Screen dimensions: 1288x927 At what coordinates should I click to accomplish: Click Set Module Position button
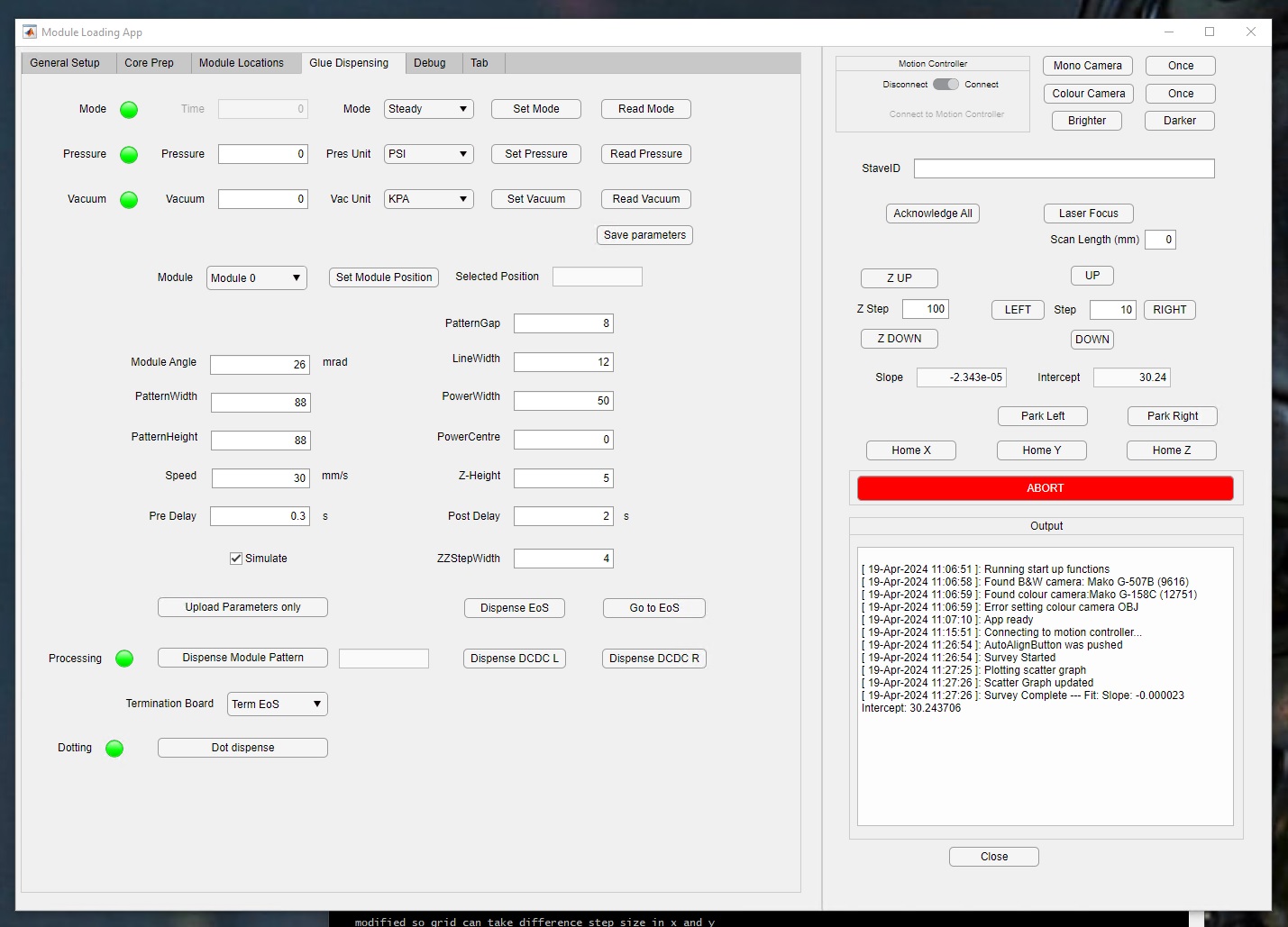tap(384, 277)
